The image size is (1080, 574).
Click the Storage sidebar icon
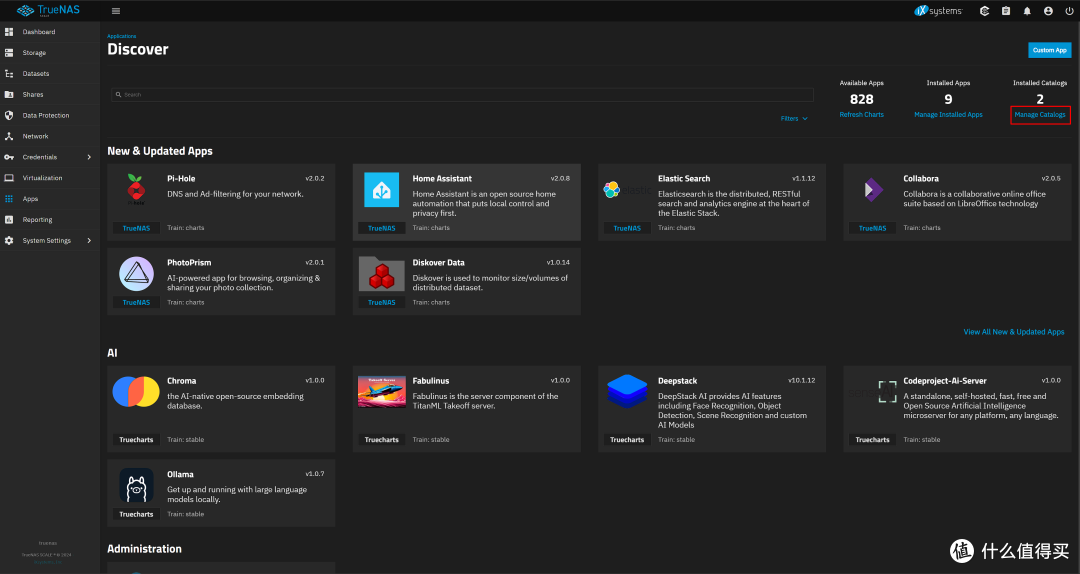[x=9, y=52]
